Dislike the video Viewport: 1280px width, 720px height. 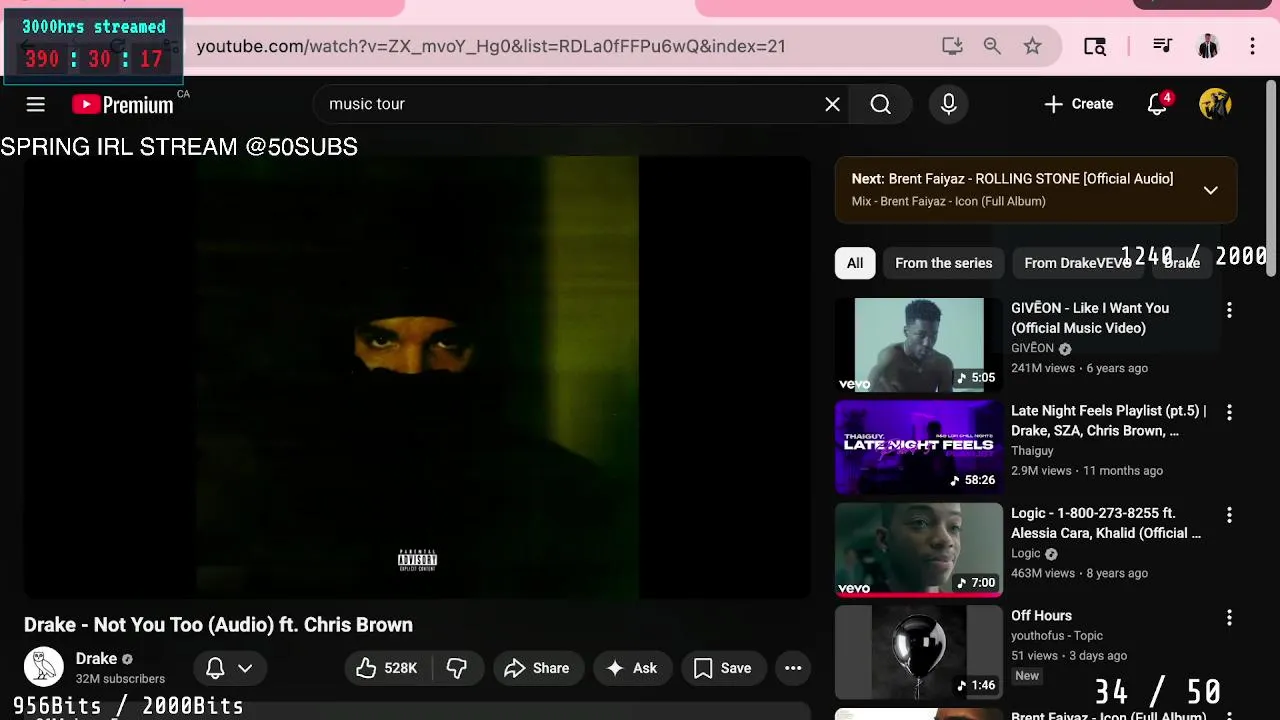click(457, 668)
